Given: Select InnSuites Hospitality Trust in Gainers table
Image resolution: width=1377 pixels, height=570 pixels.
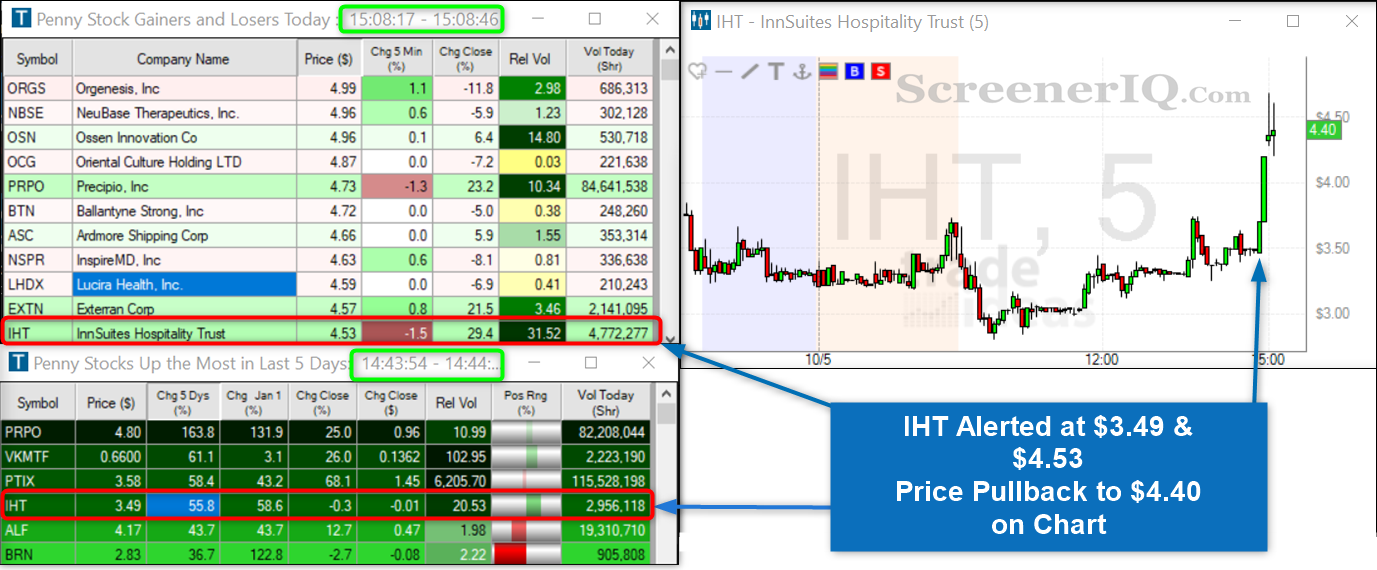Looking at the screenshot, I should pos(151,333).
